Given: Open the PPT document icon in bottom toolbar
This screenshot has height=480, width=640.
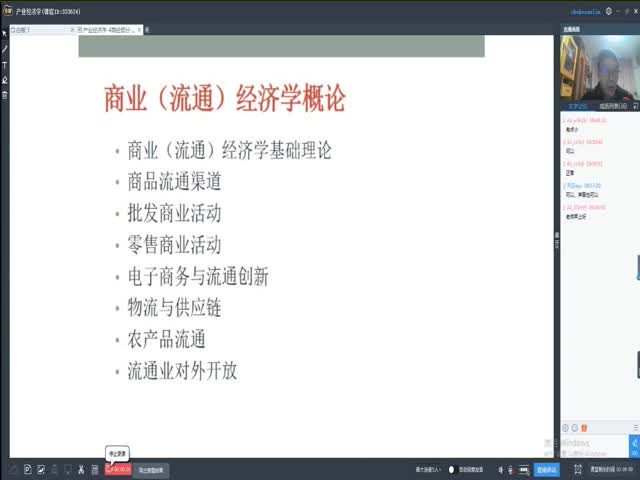Looking at the screenshot, I should 27,469.
